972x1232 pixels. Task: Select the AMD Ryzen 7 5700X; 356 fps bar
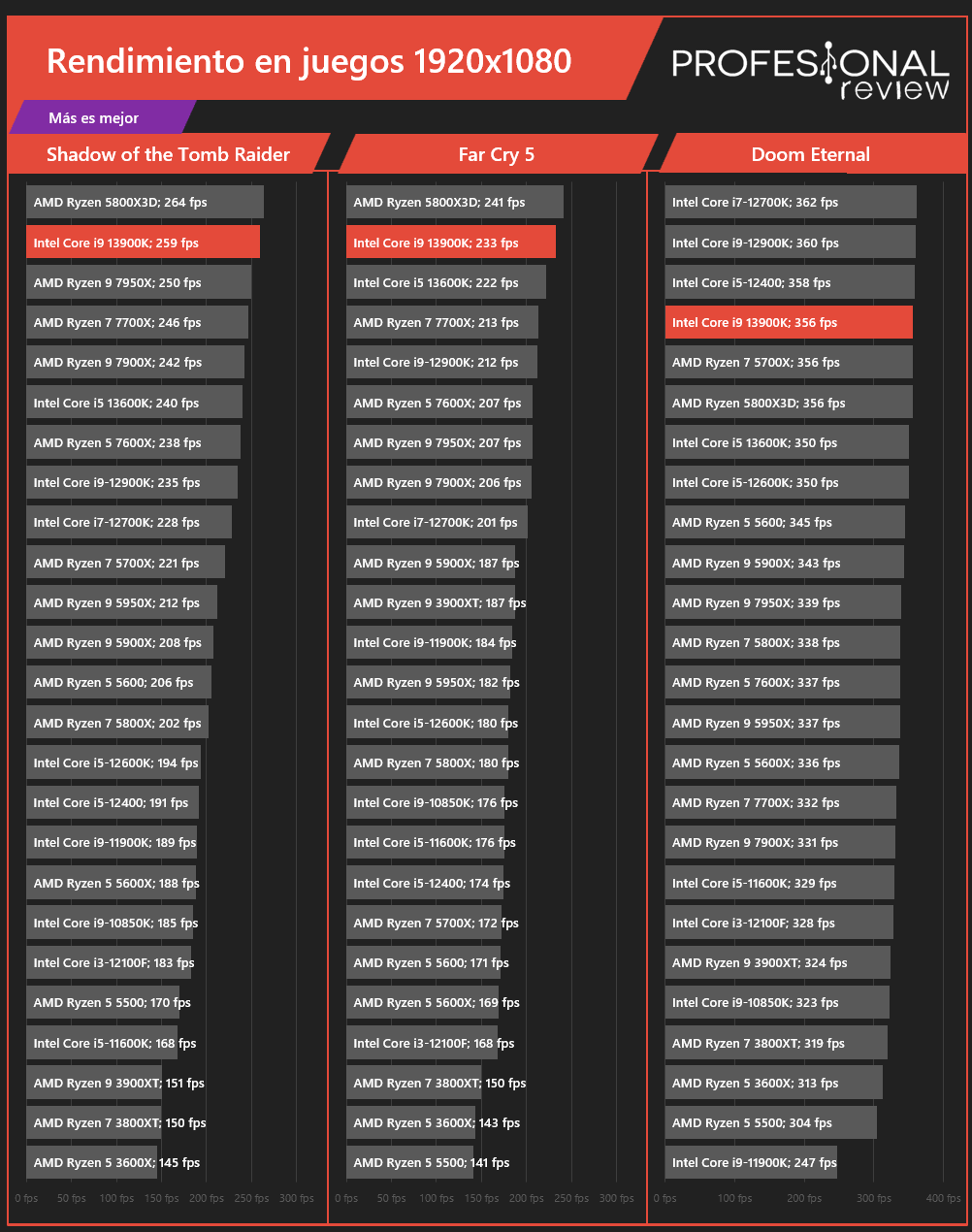[789, 362]
